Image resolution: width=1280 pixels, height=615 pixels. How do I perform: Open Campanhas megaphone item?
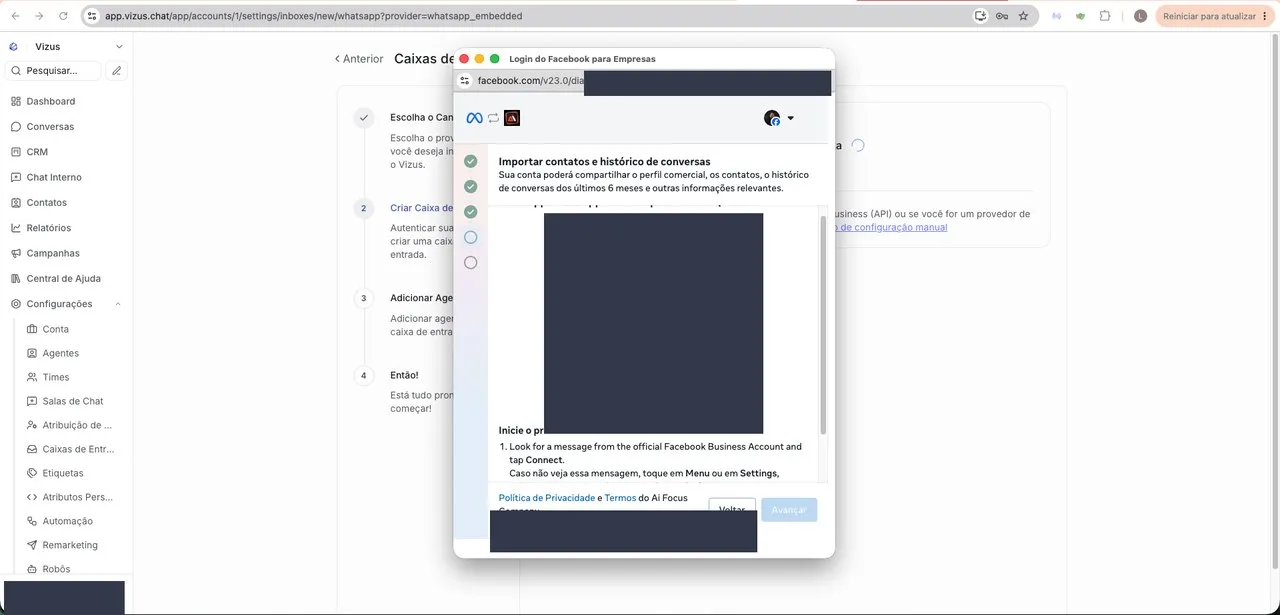click(16, 253)
